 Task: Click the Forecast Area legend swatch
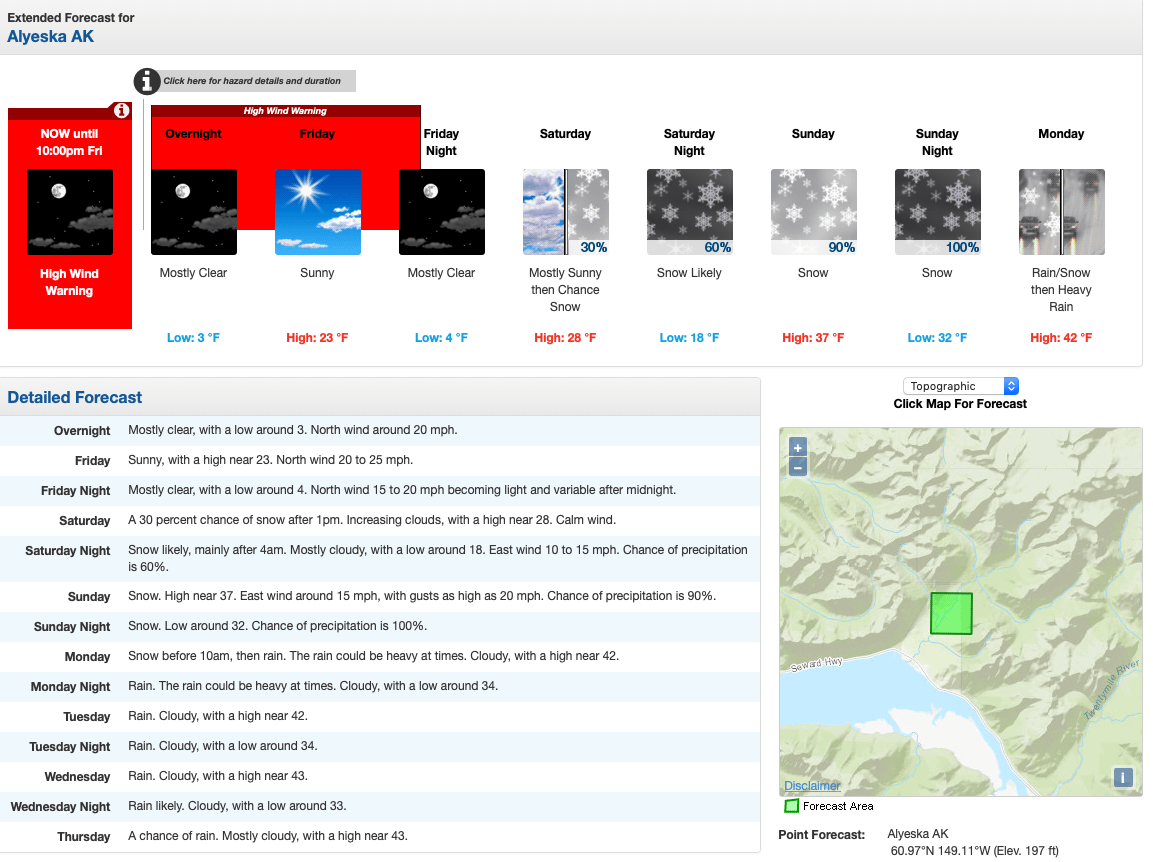tap(791, 806)
